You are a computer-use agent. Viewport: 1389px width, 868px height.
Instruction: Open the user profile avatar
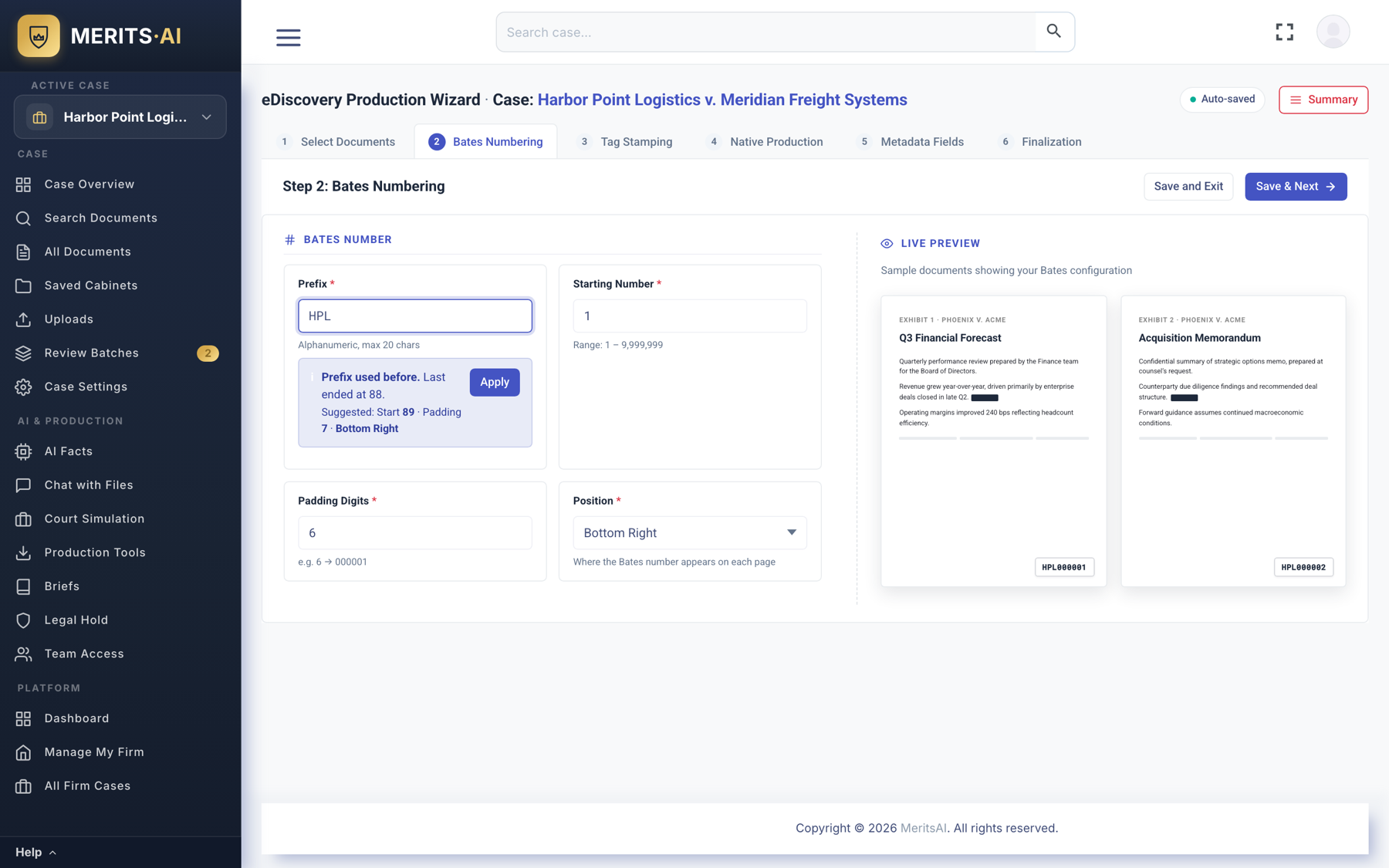pyautogui.click(x=1333, y=32)
